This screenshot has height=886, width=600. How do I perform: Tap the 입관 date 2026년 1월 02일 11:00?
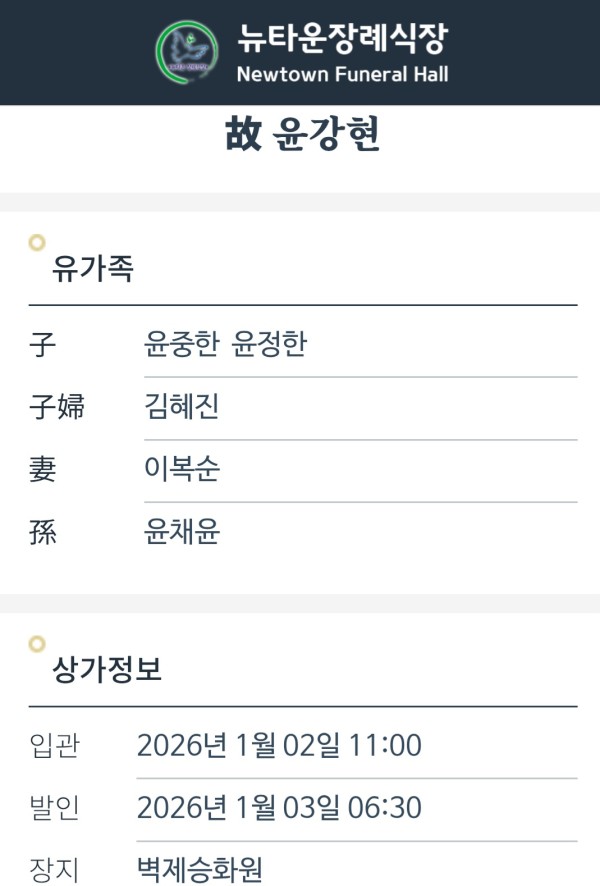coord(279,745)
